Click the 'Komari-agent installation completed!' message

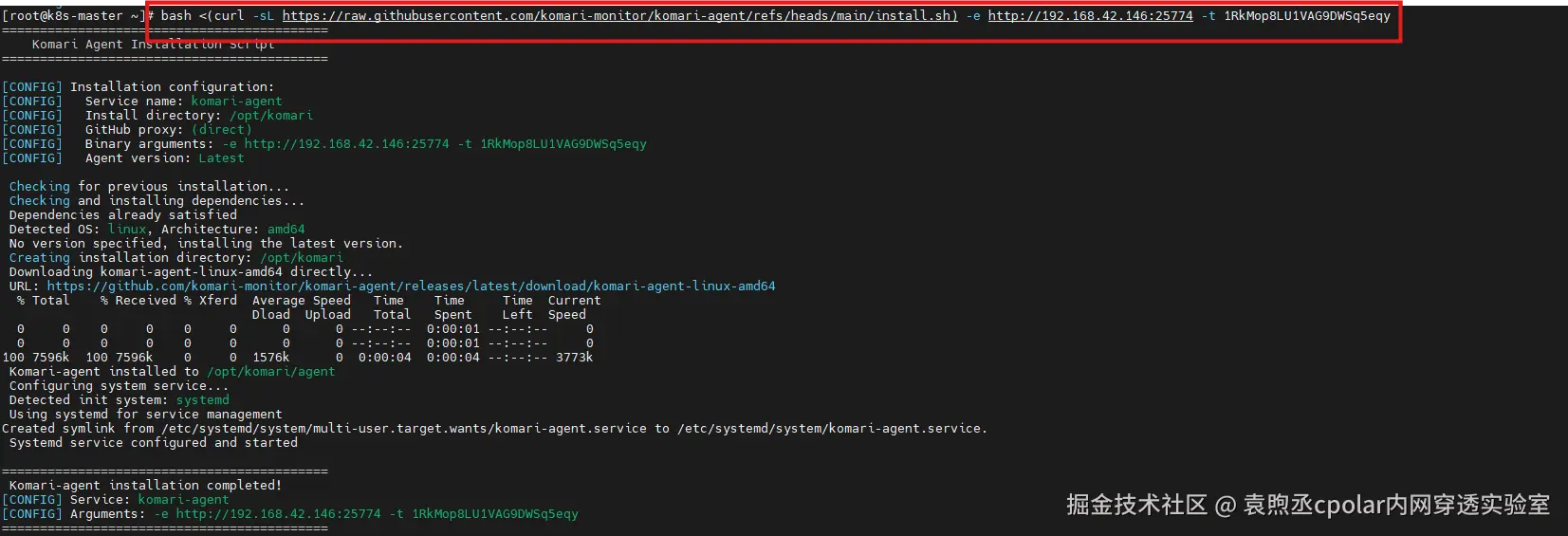point(145,486)
